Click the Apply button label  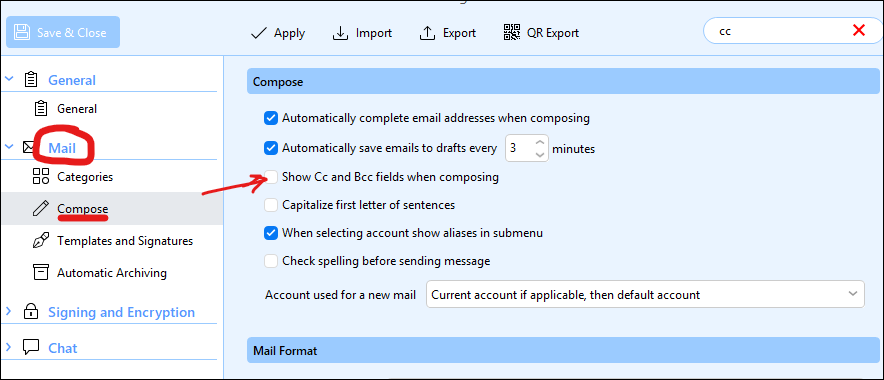click(x=290, y=33)
